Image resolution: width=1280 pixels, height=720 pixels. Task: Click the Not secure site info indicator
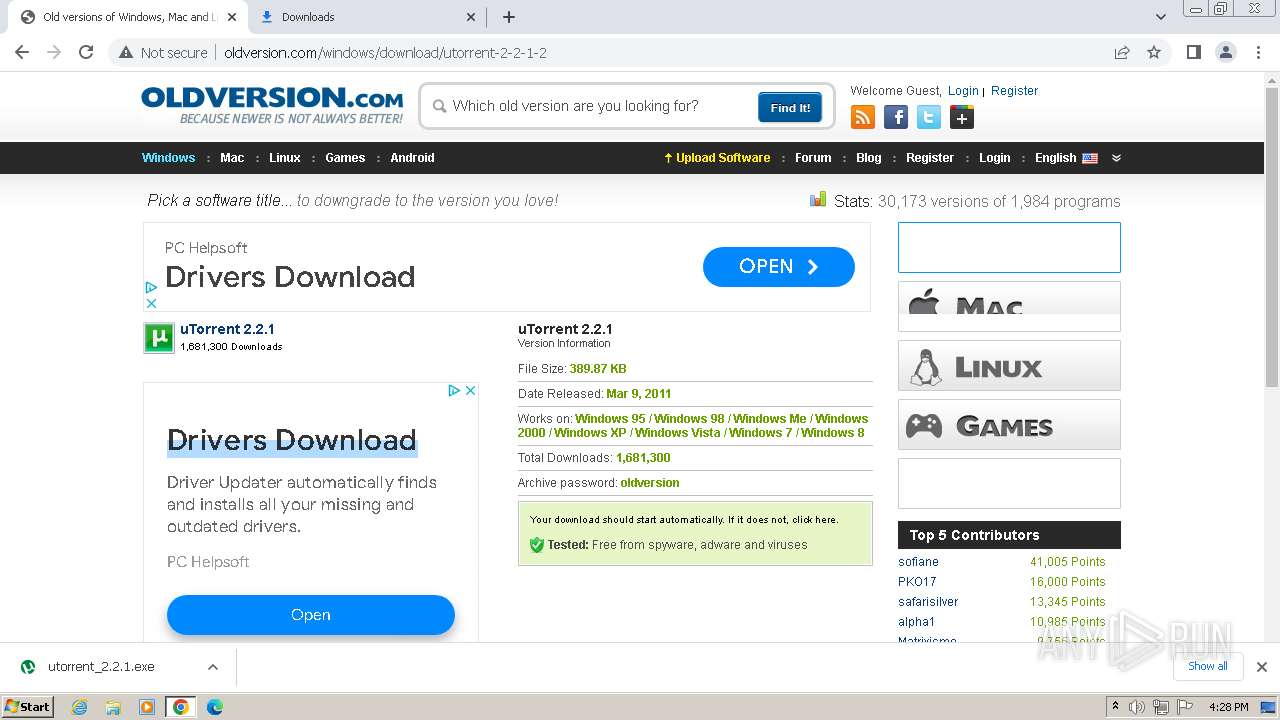(x=163, y=53)
